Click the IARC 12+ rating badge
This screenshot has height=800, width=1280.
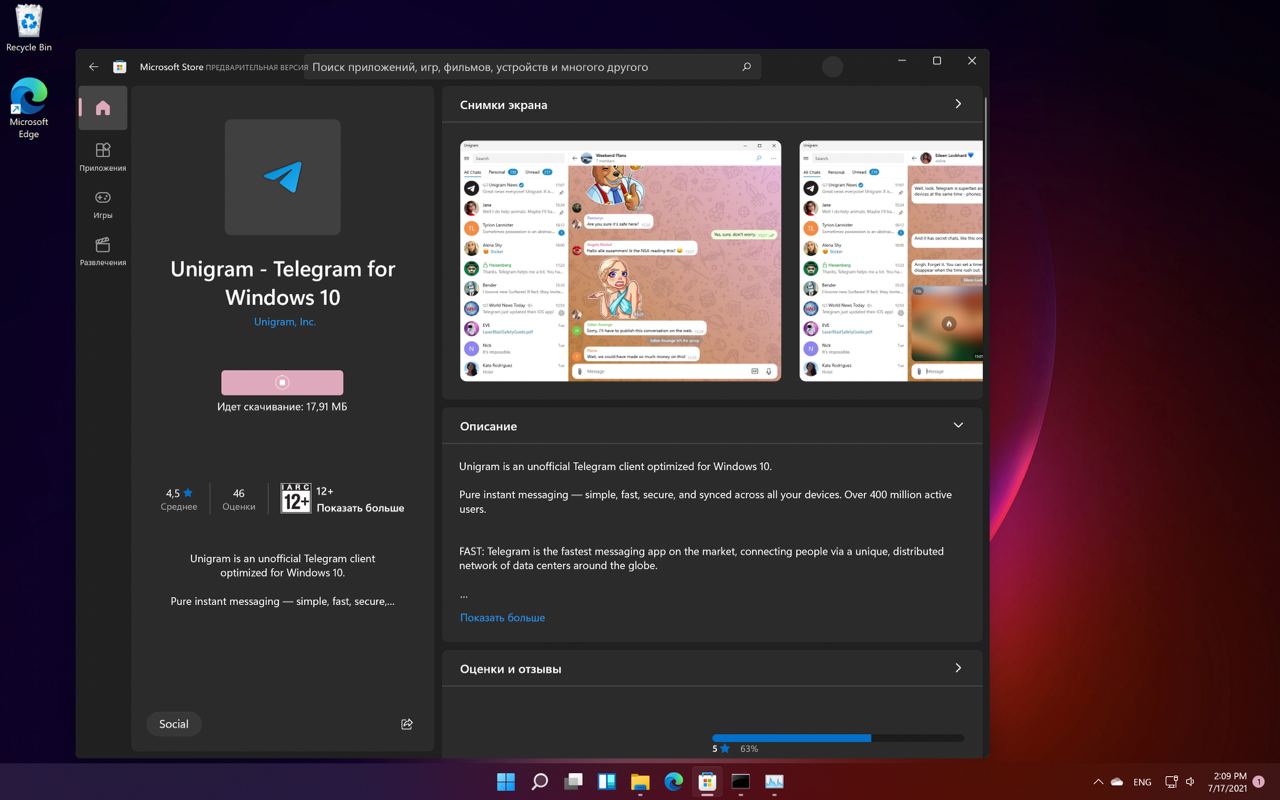point(296,498)
